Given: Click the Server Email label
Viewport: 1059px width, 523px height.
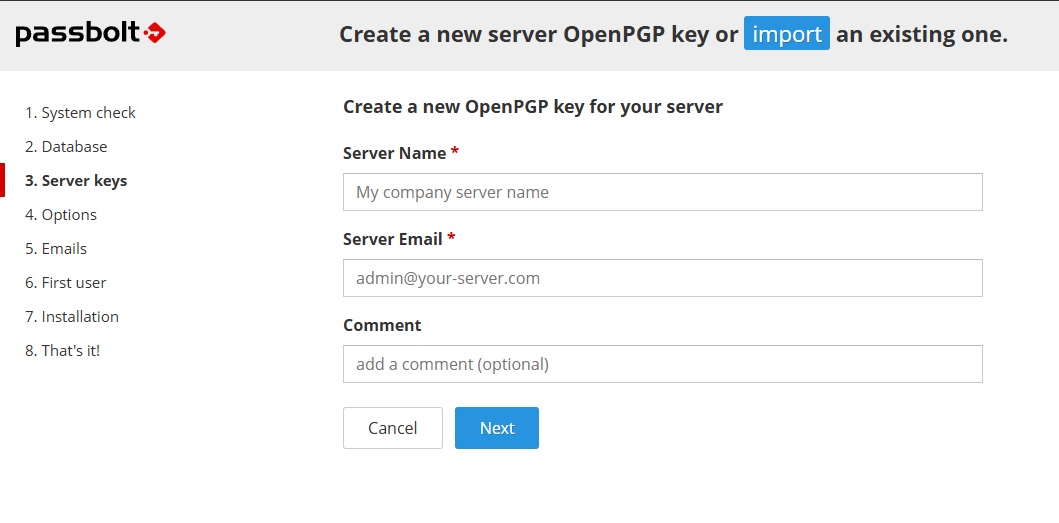Looking at the screenshot, I should pyautogui.click(x=399, y=239).
